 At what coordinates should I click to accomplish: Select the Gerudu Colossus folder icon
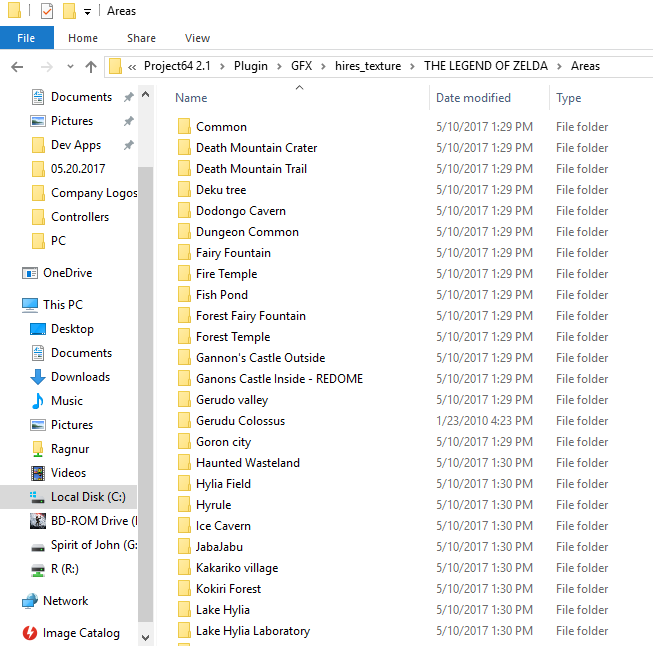[x=184, y=420]
